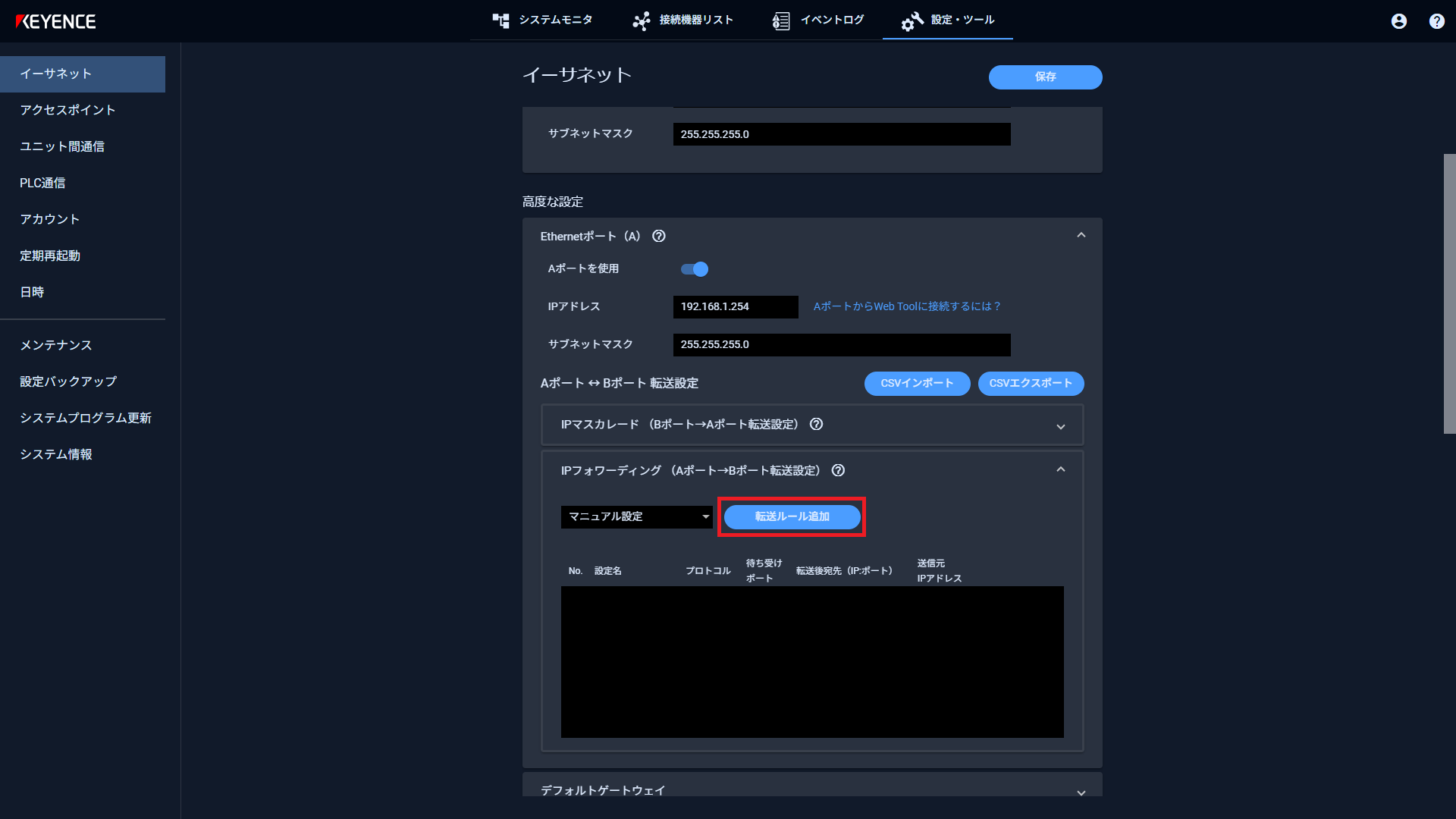Select 日時 in sidebar
The height and width of the screenshot is (819, 1456).
[83, 293]
